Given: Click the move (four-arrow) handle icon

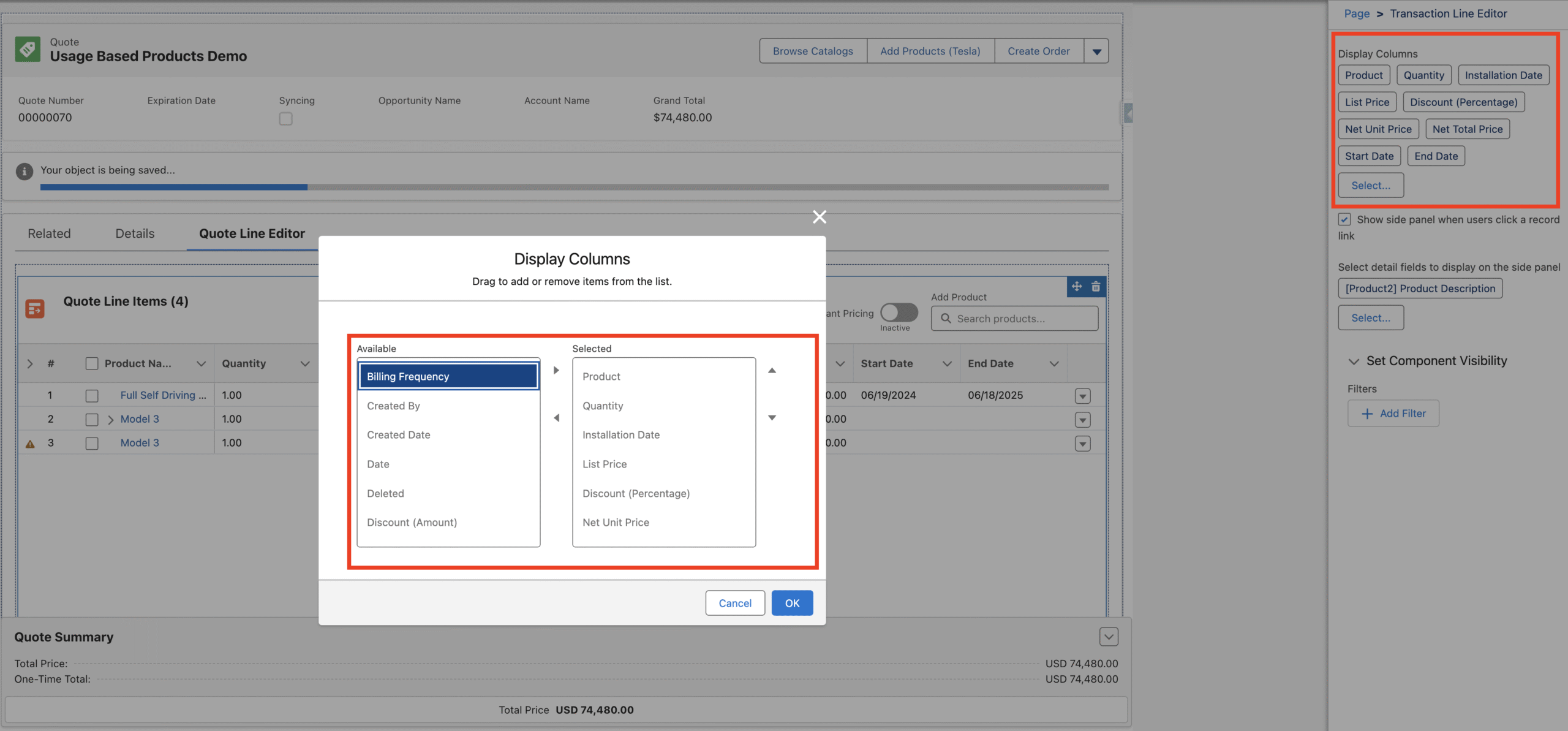Looking at the screenshot, I should point(1077,286).
